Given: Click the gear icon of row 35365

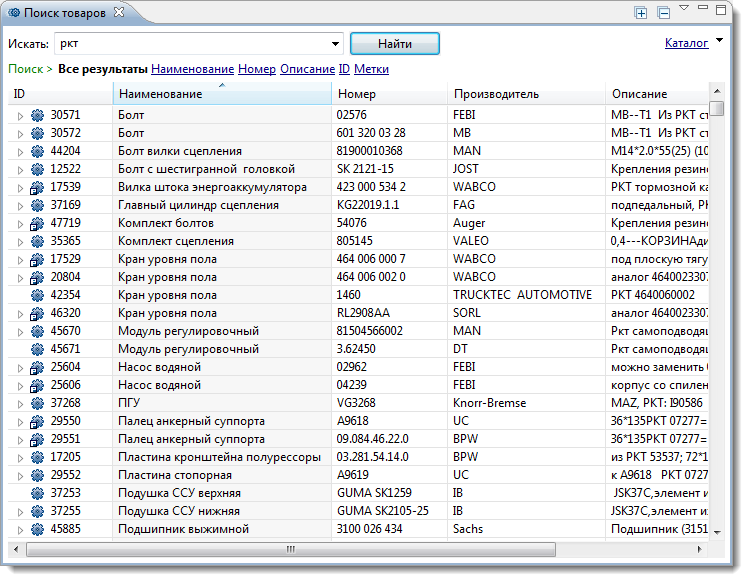Looking at the screenshot, I should 37,241.
